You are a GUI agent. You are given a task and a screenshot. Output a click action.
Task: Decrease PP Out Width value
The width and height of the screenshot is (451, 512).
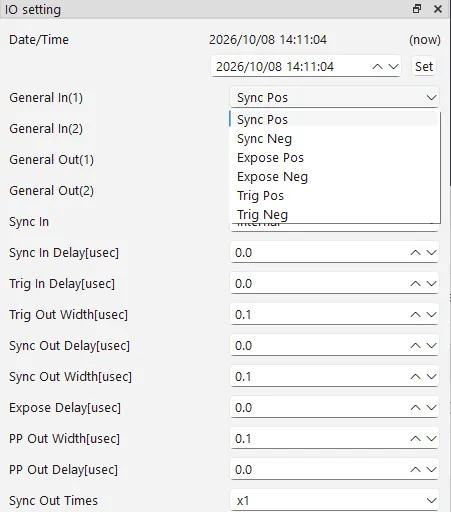pyautogui.click(x=431, y=439)
